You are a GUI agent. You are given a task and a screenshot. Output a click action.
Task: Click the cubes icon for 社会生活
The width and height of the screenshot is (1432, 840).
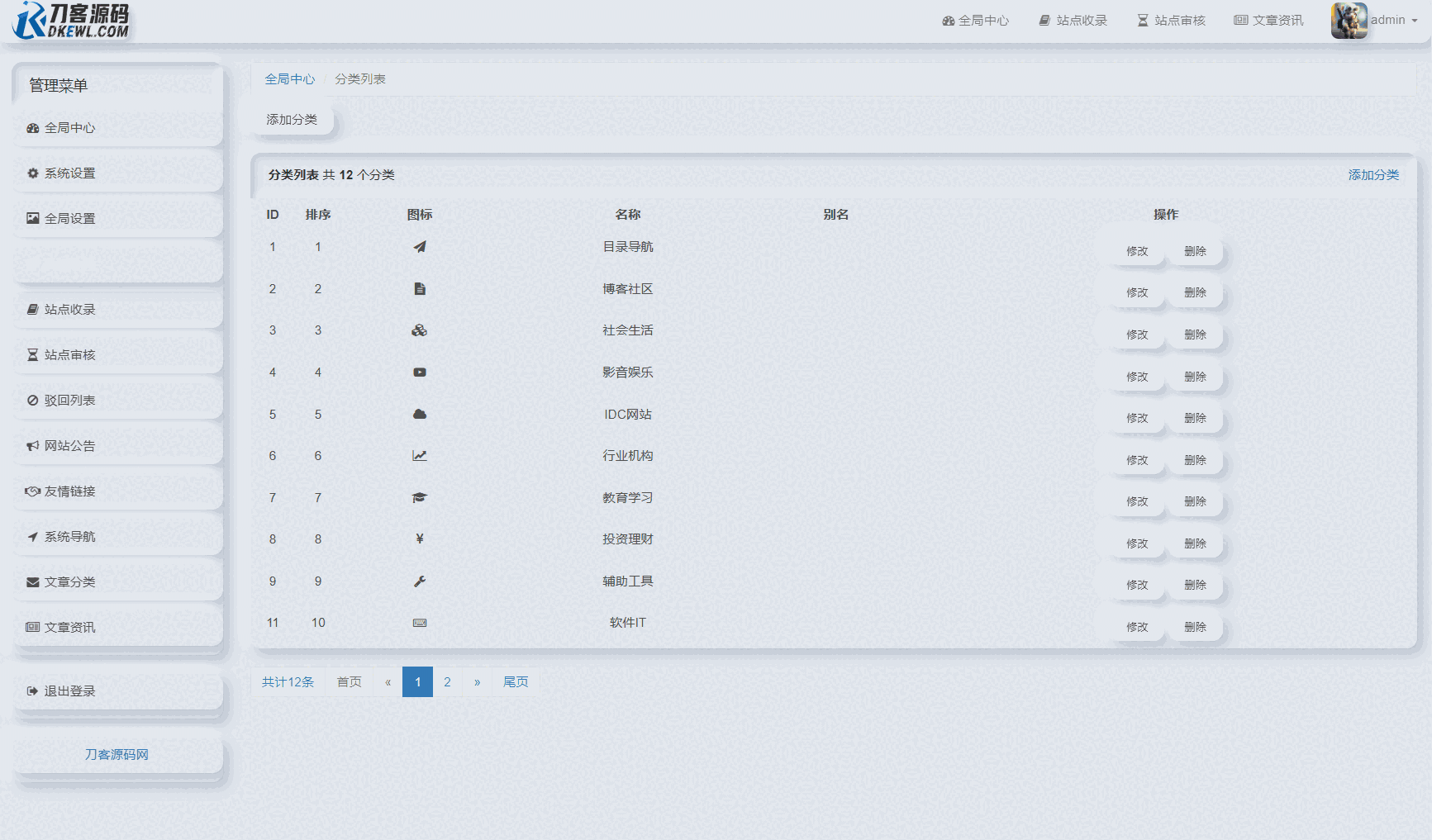click(x=420, y=330)
